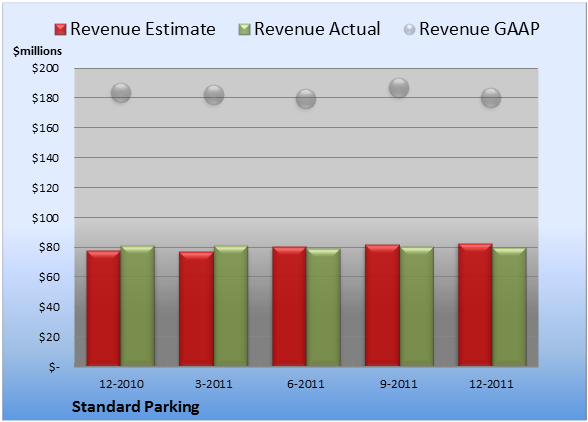Click the $180 y-axis label

tap(45, 98)
